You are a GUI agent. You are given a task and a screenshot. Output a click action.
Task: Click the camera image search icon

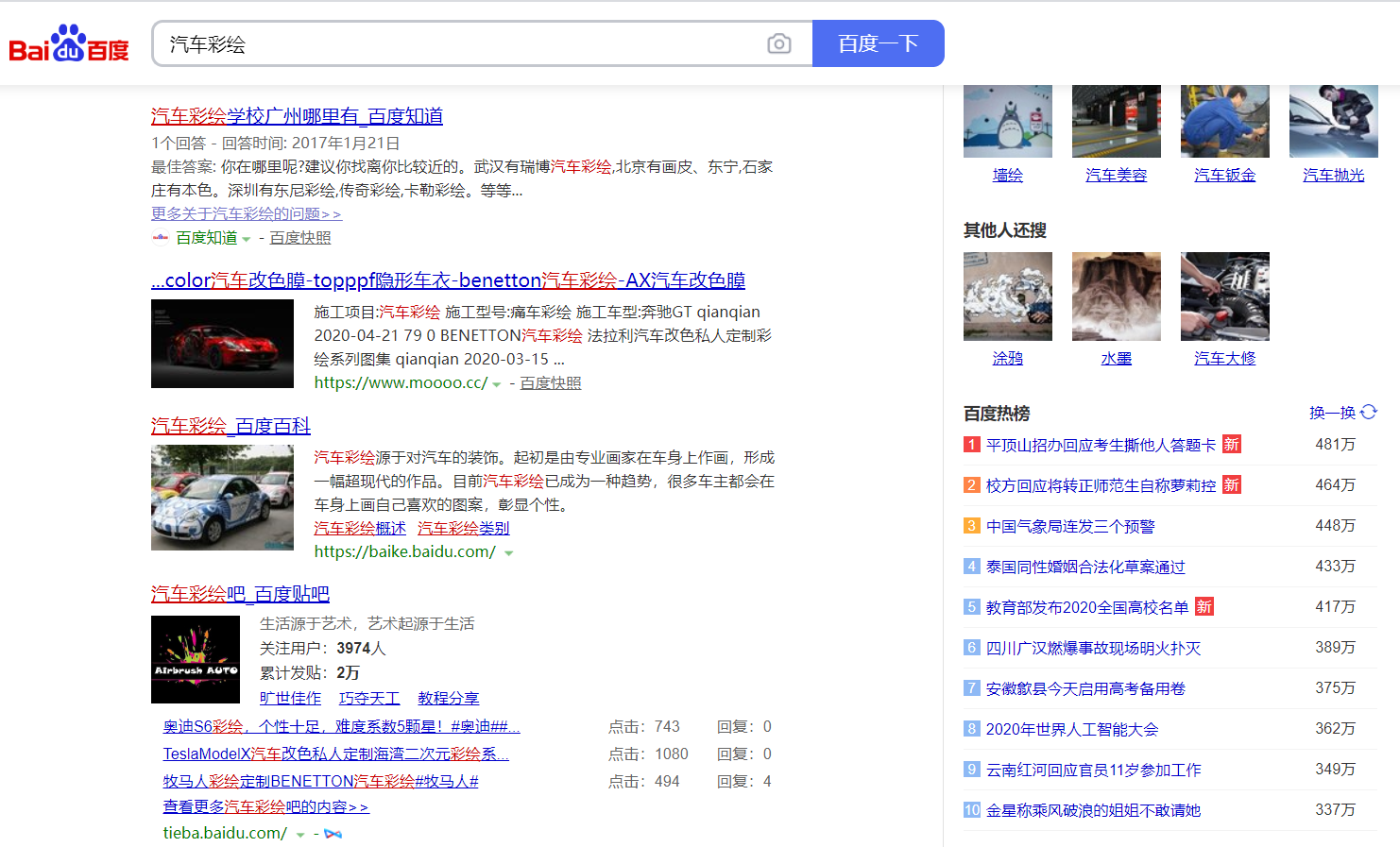point(778,43)
